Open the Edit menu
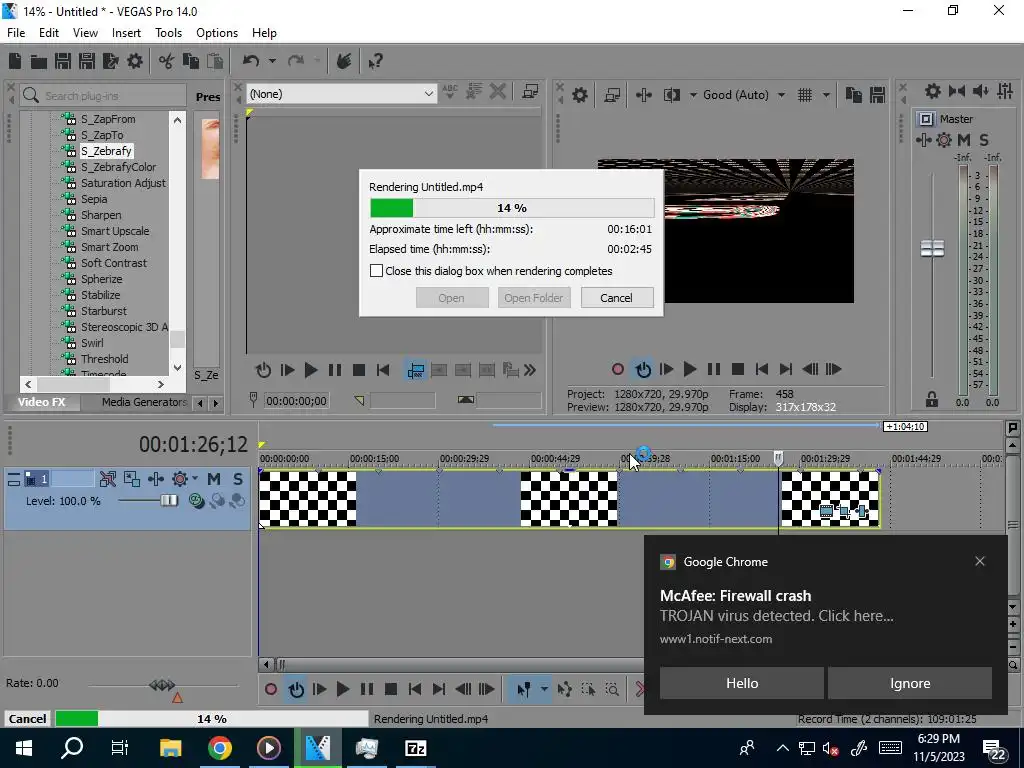This screenshot has height=768, width=1024. 48,33
